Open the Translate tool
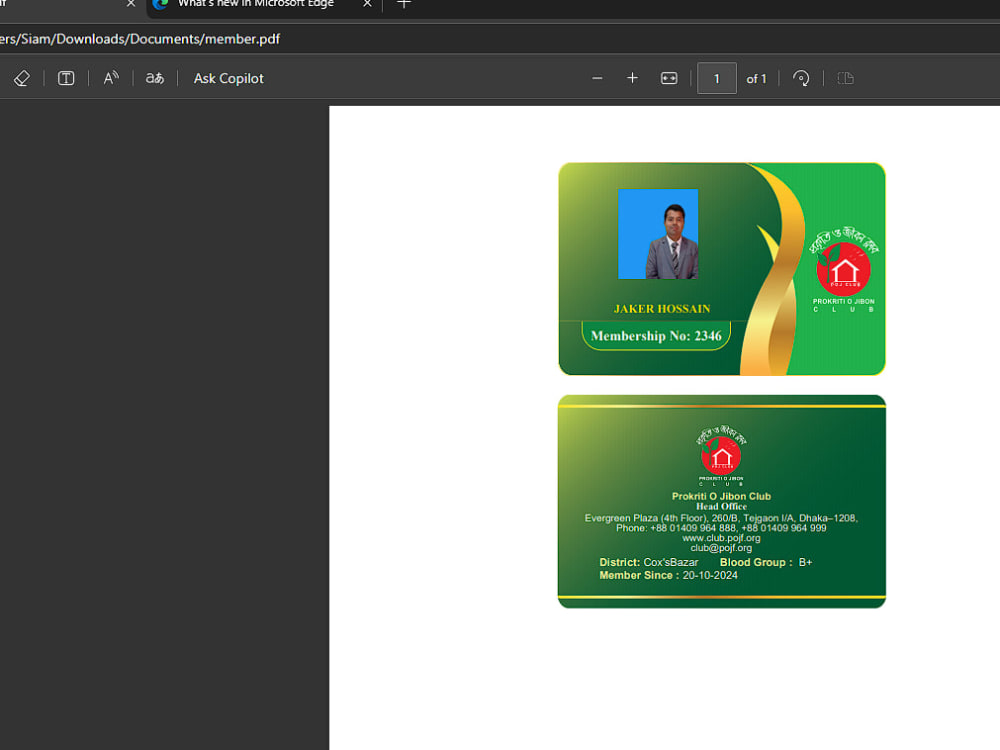The width and height of the screenshot is (1000, 750). point(155,78)
